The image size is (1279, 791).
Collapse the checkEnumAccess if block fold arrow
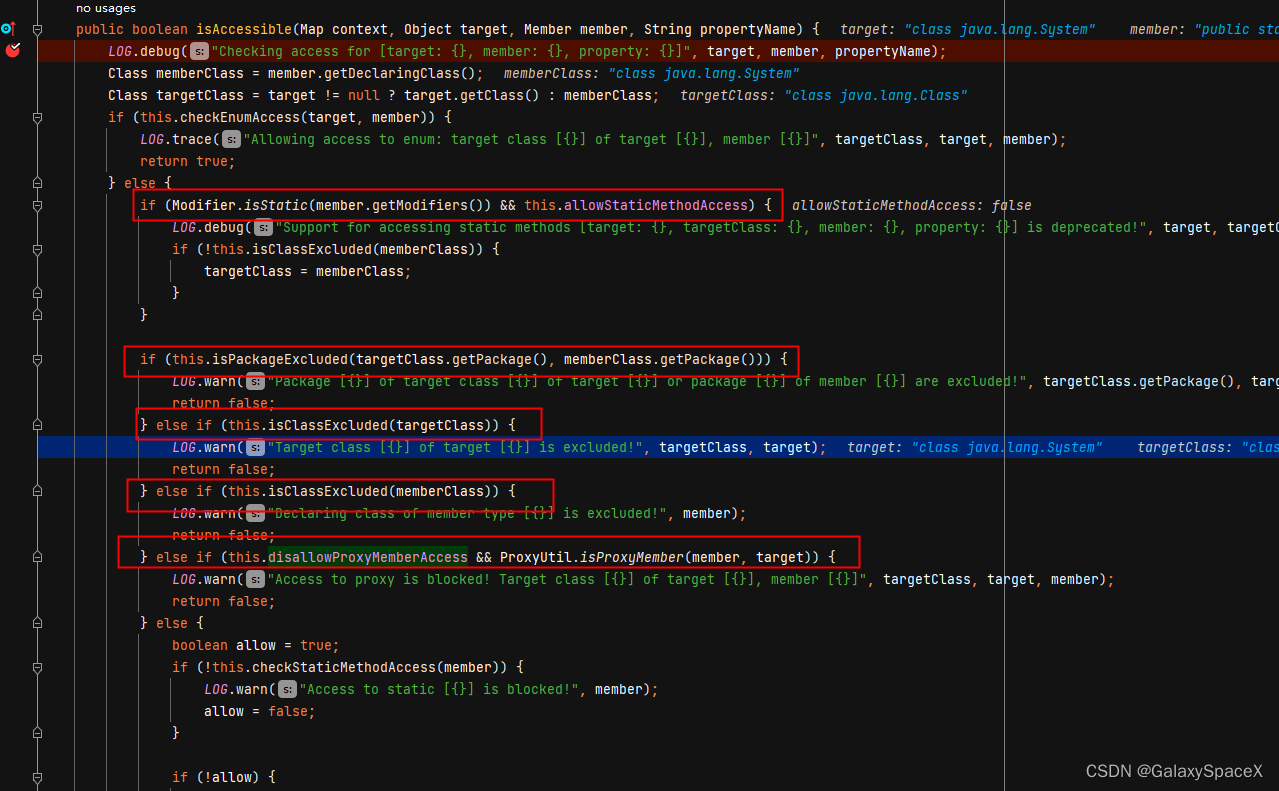37,117
